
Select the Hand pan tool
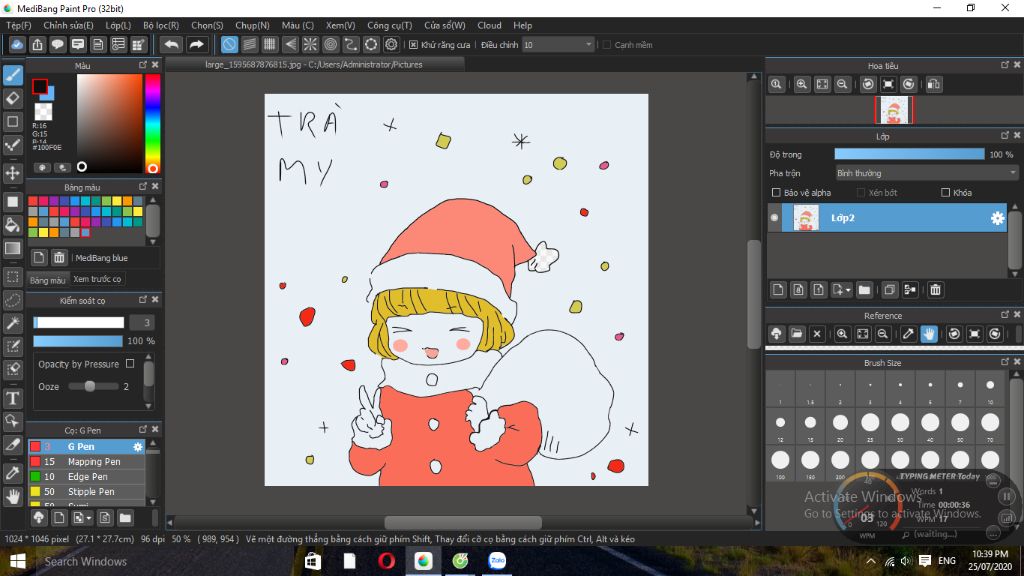point(12,497)
